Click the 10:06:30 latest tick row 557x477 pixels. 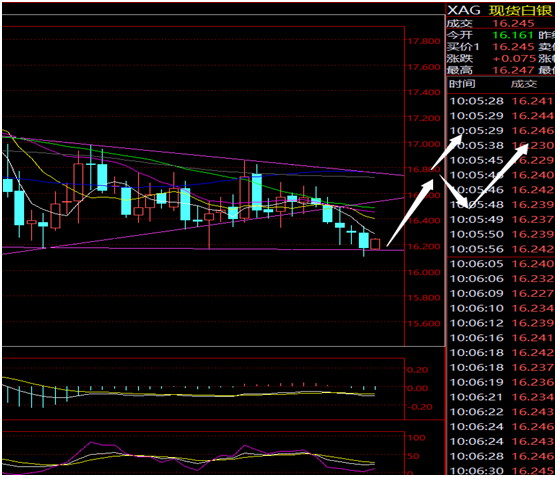(x=501, y=471)
